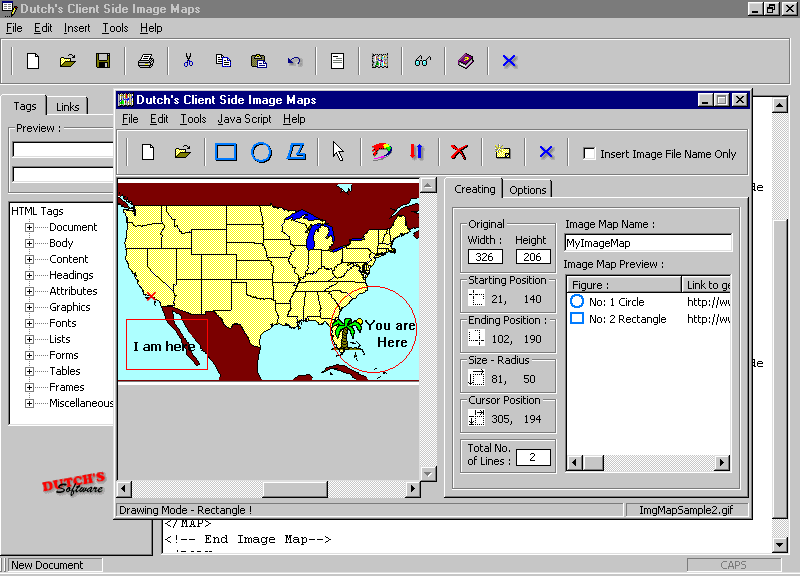The image size is (800, 576).
Task: Click the Total No. of Lines field
Action: [x=533, y=457]
